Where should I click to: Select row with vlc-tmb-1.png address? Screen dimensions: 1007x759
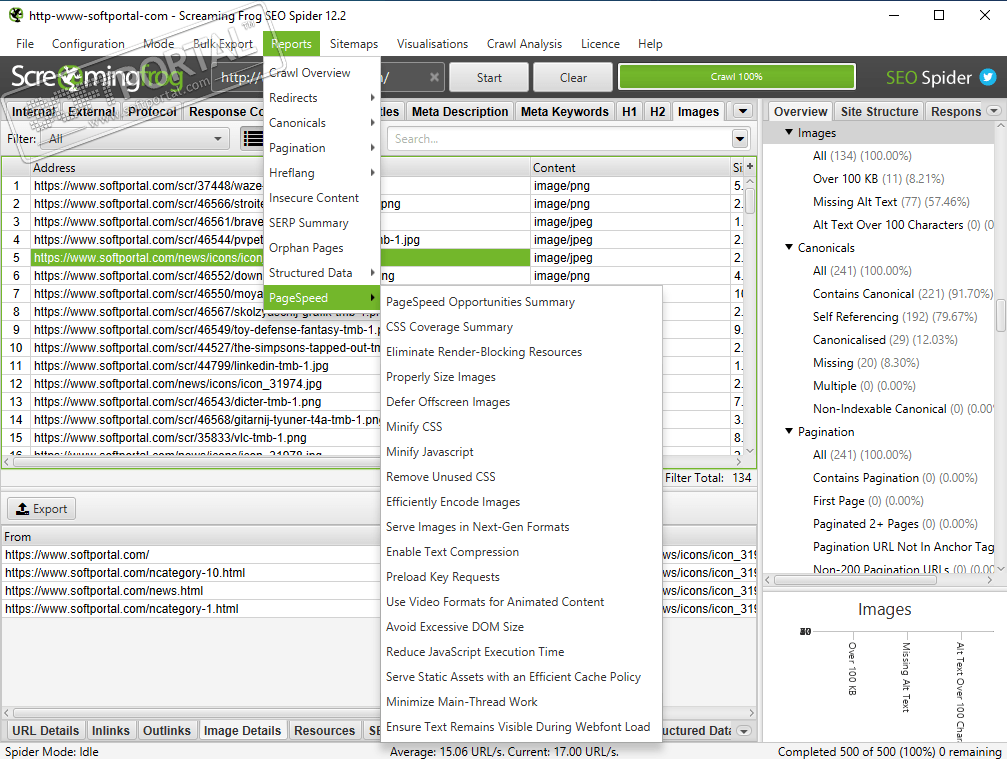click(x=170, y=437)
